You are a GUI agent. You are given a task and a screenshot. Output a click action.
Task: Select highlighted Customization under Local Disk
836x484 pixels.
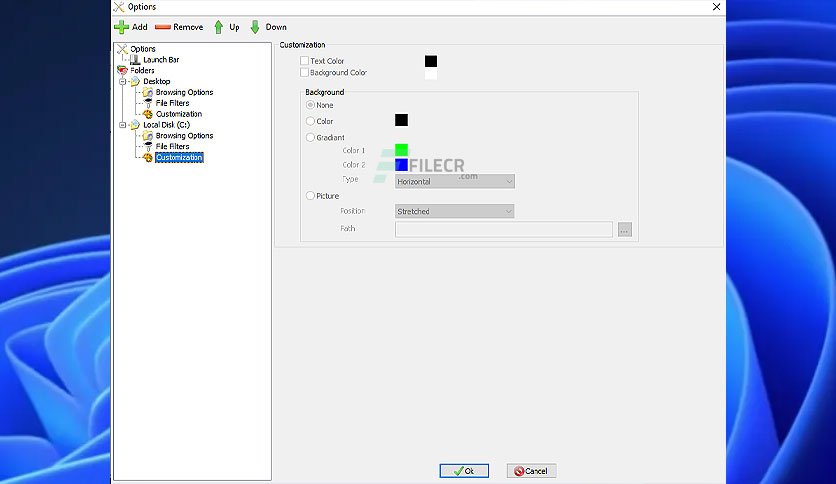[x=179, y=157]
